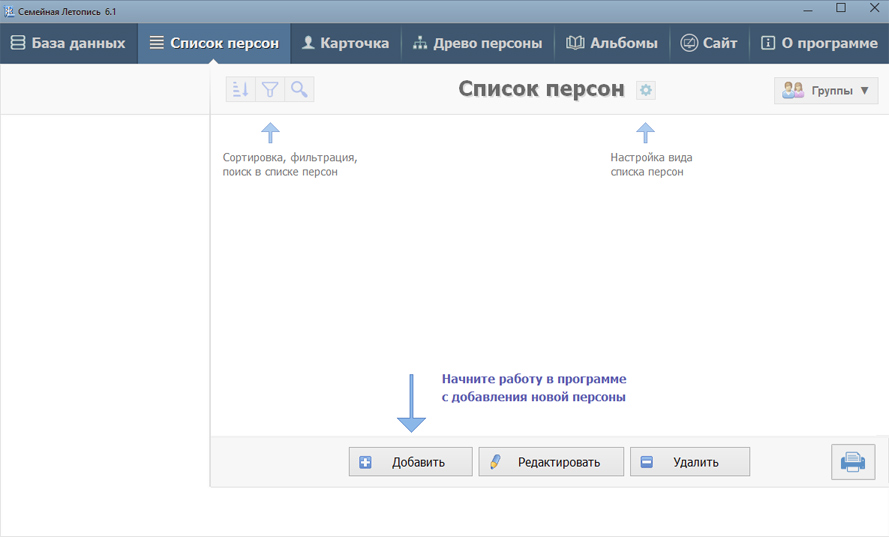Screen dimensions: 889x537
Task: Click the sort list icon
Action: pos(240,90)
